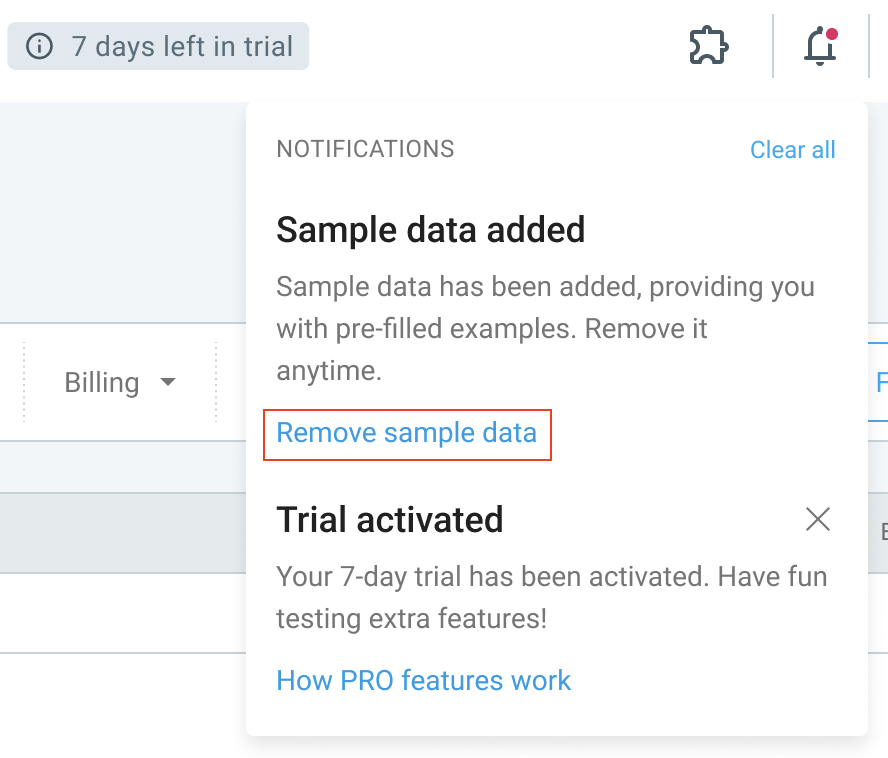Dismiss the Trial activated notification
The width and height of the screenshot is (888, 758).
pyautogui.click(x=818, y=519)
